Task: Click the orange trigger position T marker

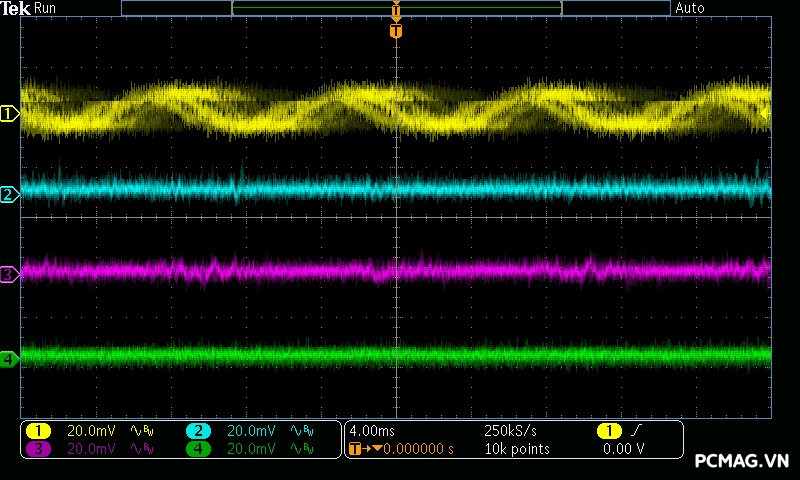Action: click(x=396, y=32)
